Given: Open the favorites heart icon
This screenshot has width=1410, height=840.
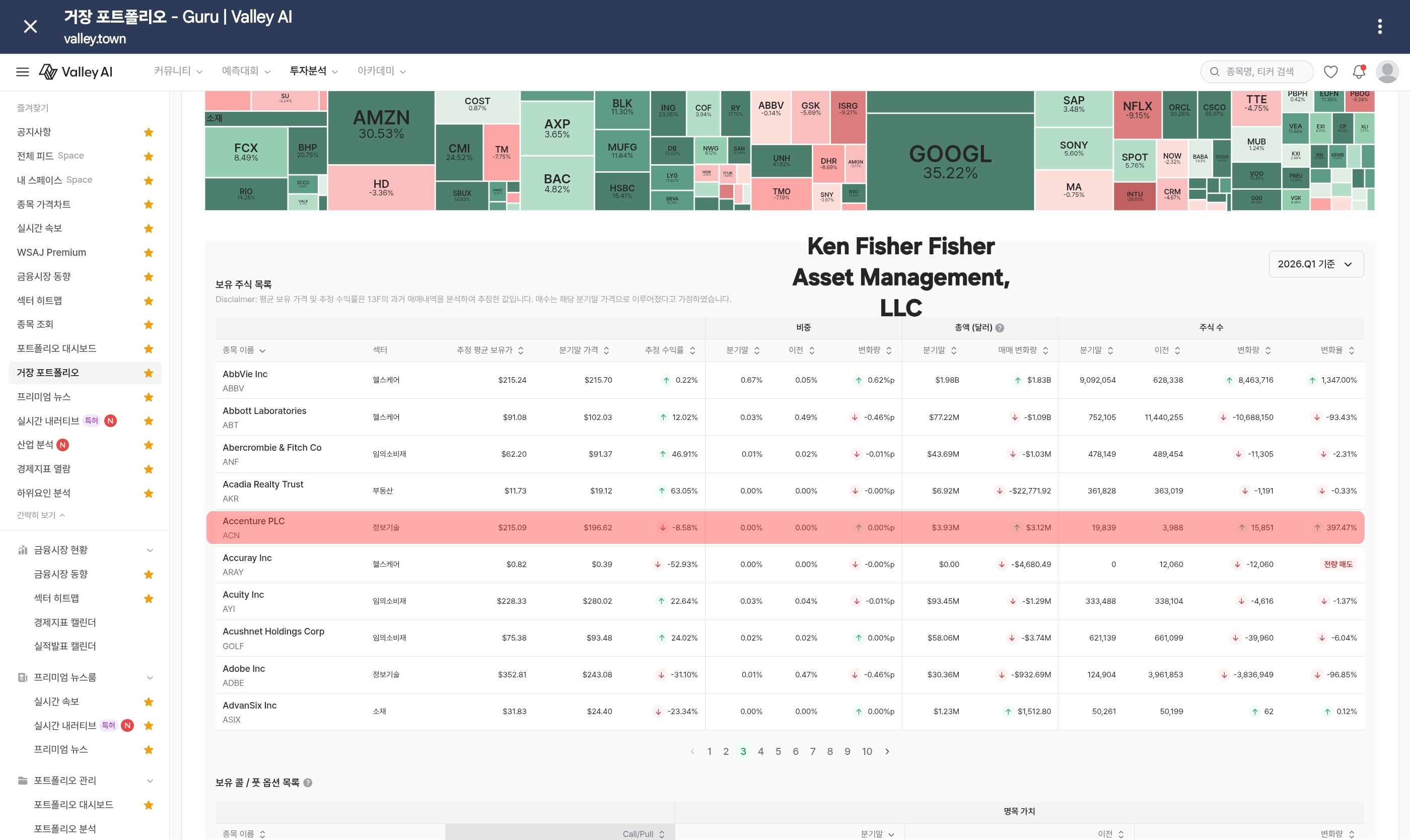Looking at the screenshot, I should [1331, 72].
